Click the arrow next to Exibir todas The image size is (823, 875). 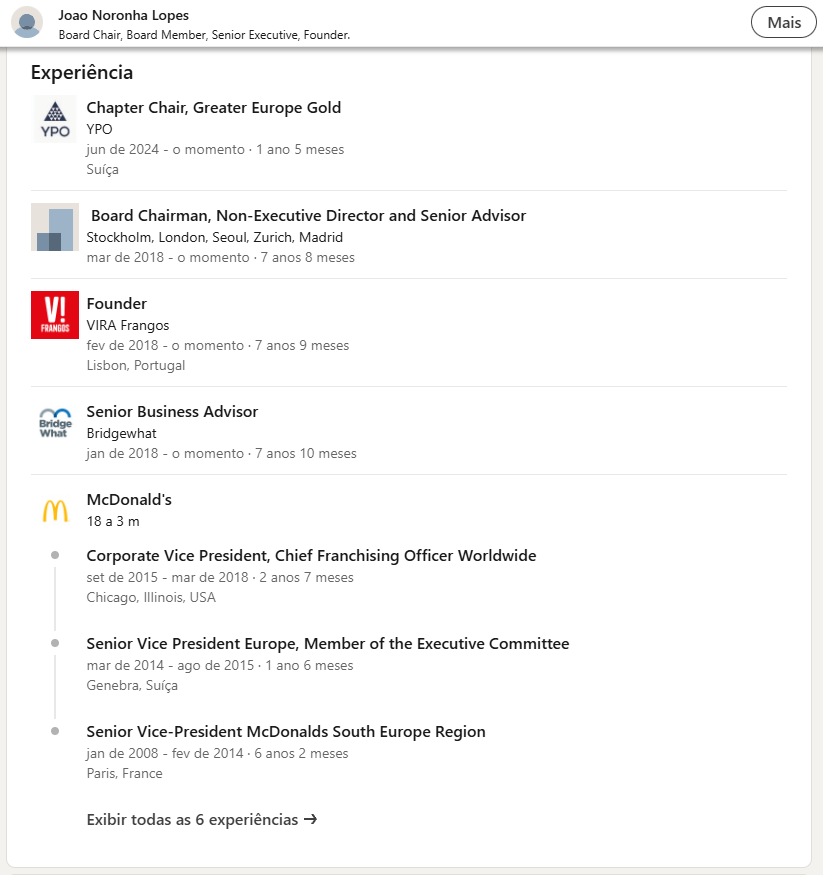(310, 820)
